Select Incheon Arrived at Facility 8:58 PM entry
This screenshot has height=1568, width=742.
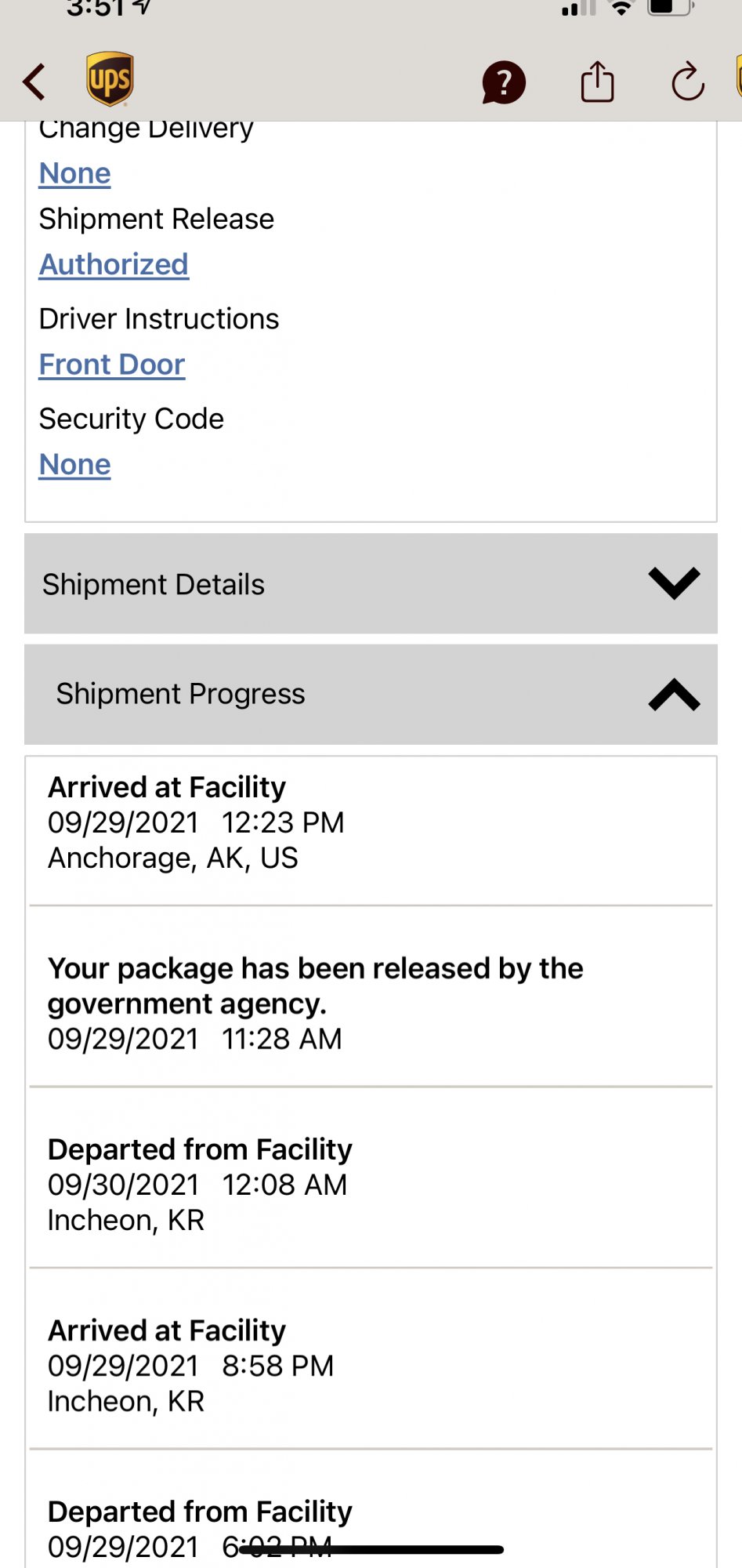(191, 1366)
